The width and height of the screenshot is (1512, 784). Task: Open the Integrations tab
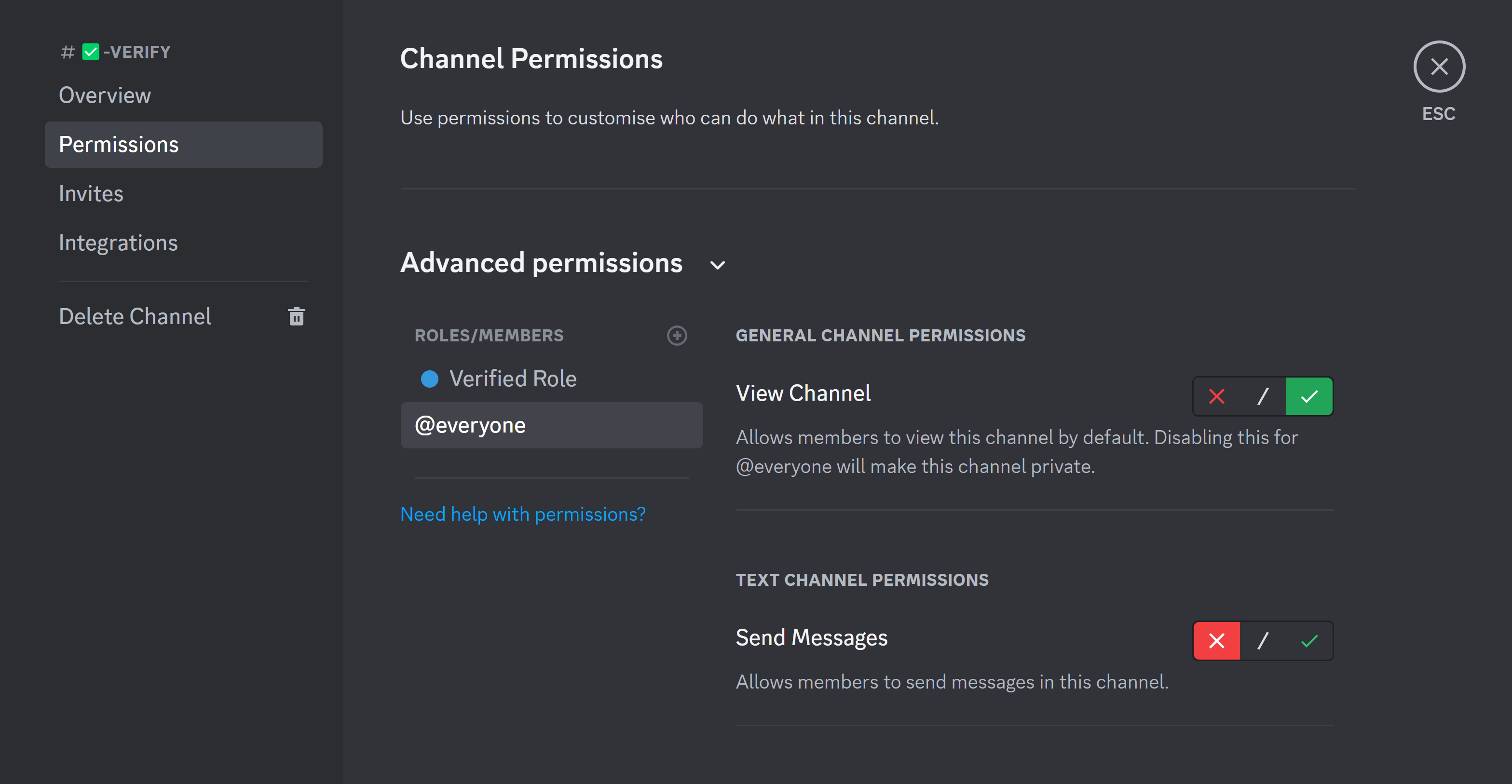click(118, 243)
